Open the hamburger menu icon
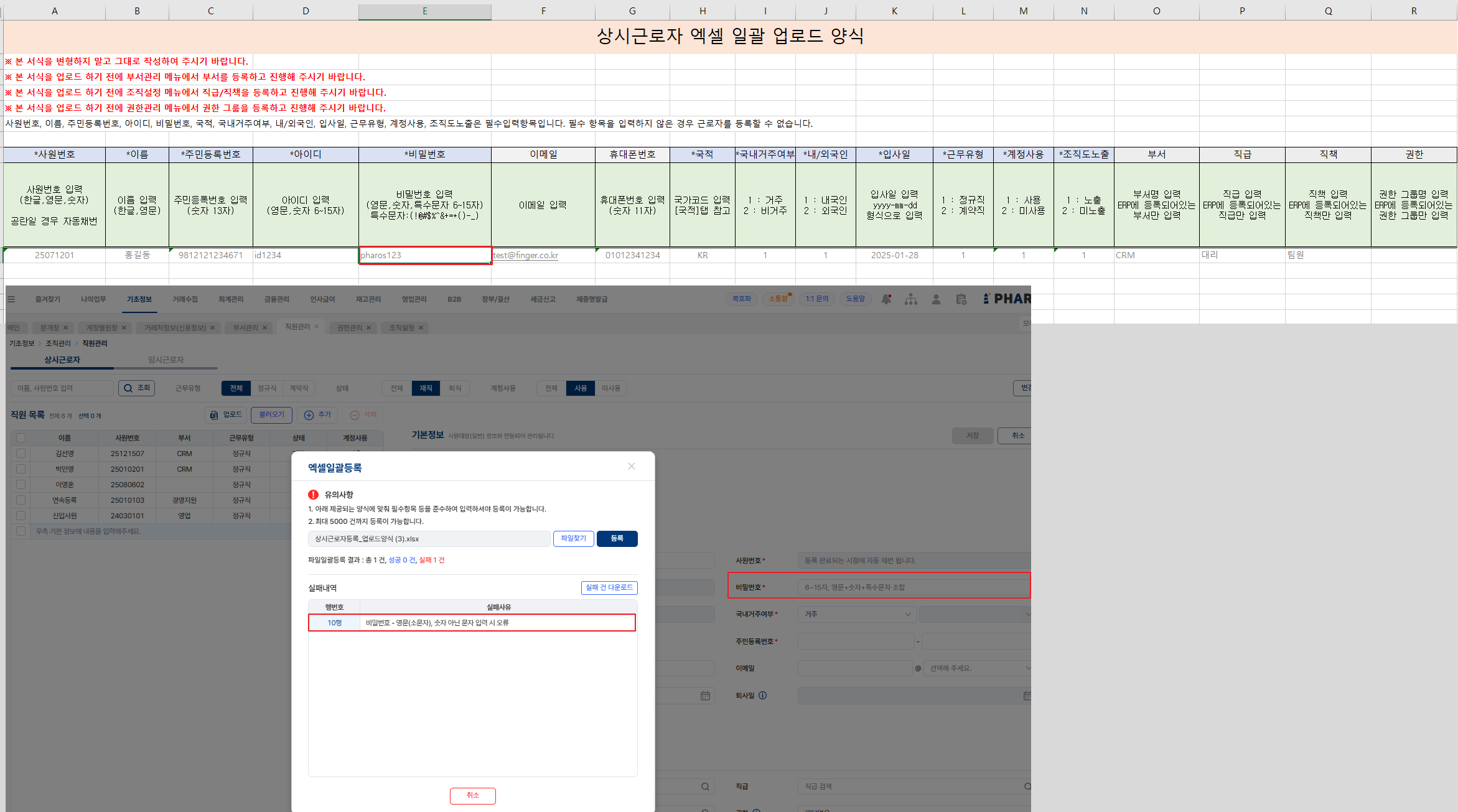The width and height of the screenshot is (1458, 812). [x=11, y=299]
